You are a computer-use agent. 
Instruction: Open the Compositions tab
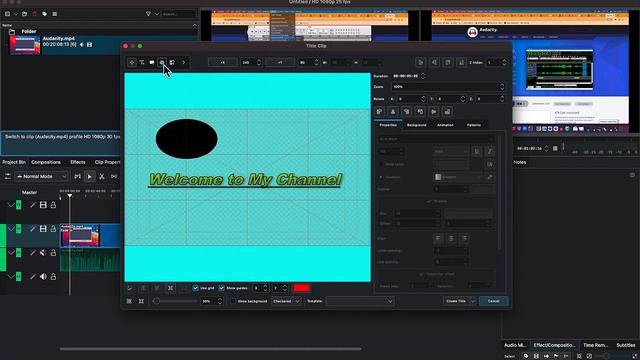pos(46,162)
